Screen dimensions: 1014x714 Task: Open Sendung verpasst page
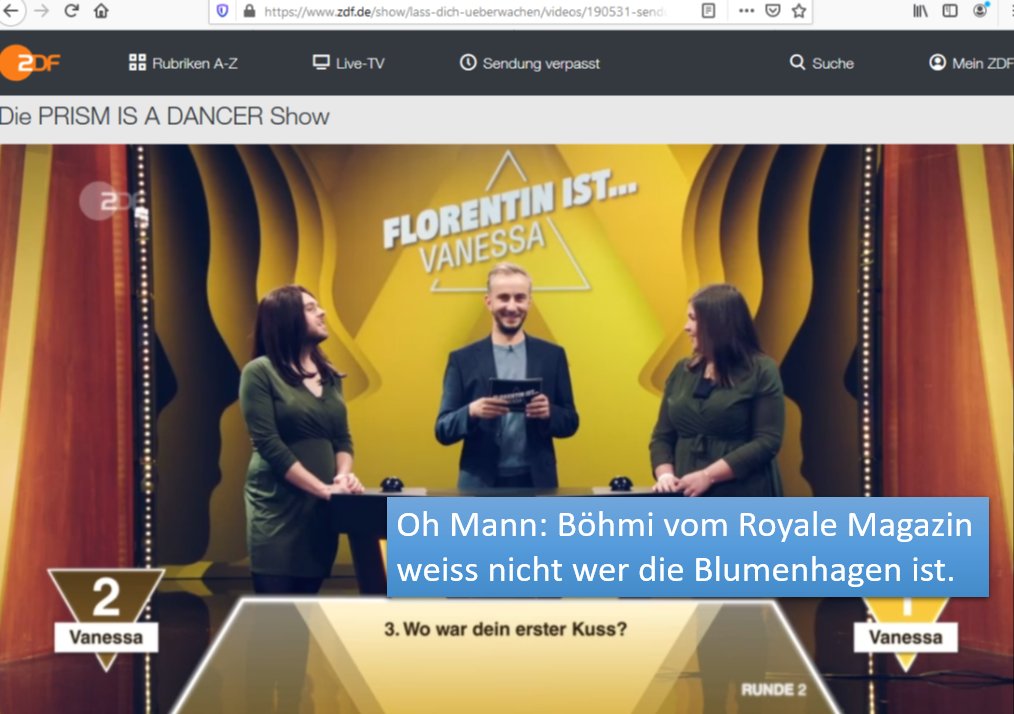pos(530,63)
